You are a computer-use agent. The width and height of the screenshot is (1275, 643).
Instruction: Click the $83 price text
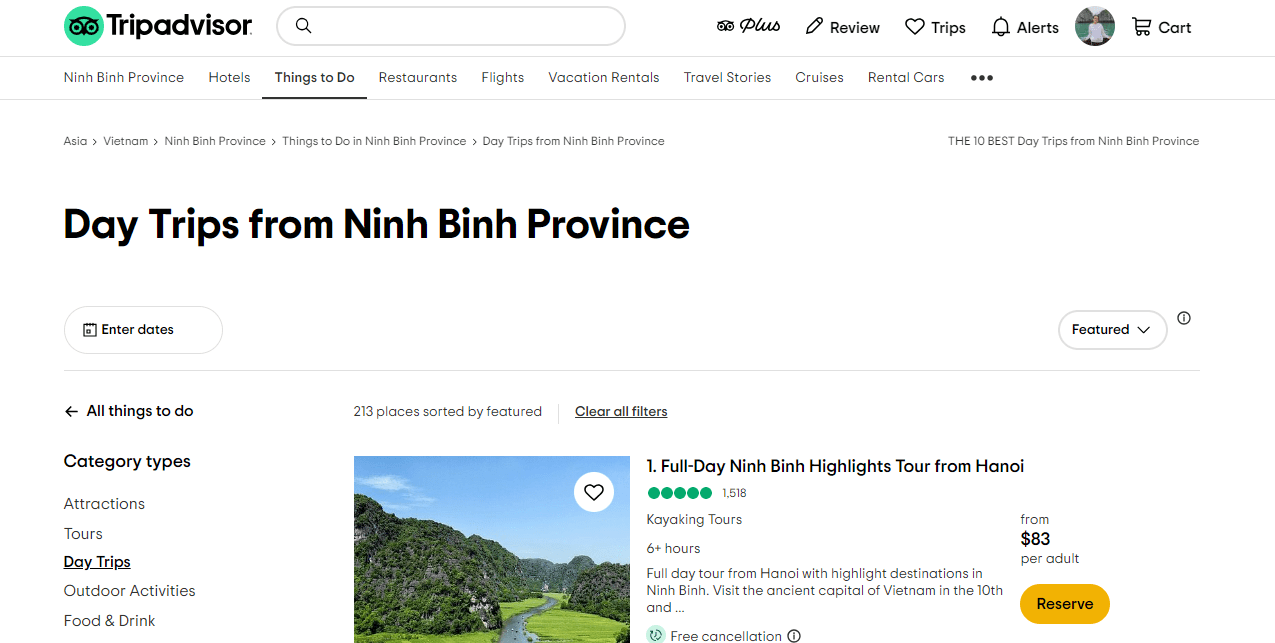click(1035, 539)
